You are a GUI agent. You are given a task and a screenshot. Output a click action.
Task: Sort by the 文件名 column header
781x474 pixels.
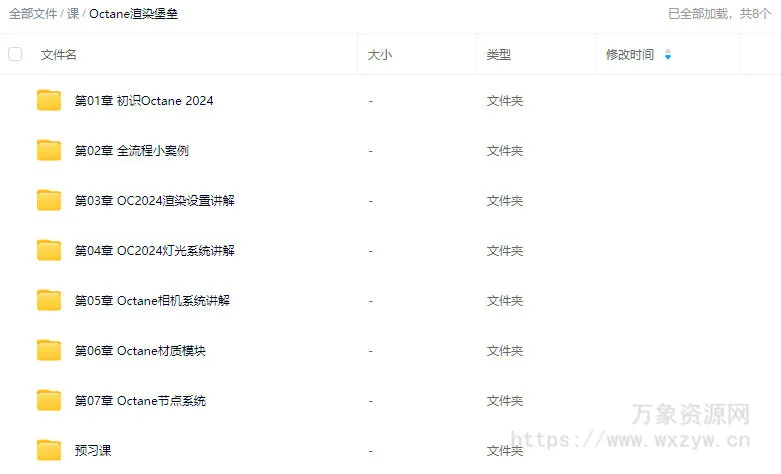[59, 55]
